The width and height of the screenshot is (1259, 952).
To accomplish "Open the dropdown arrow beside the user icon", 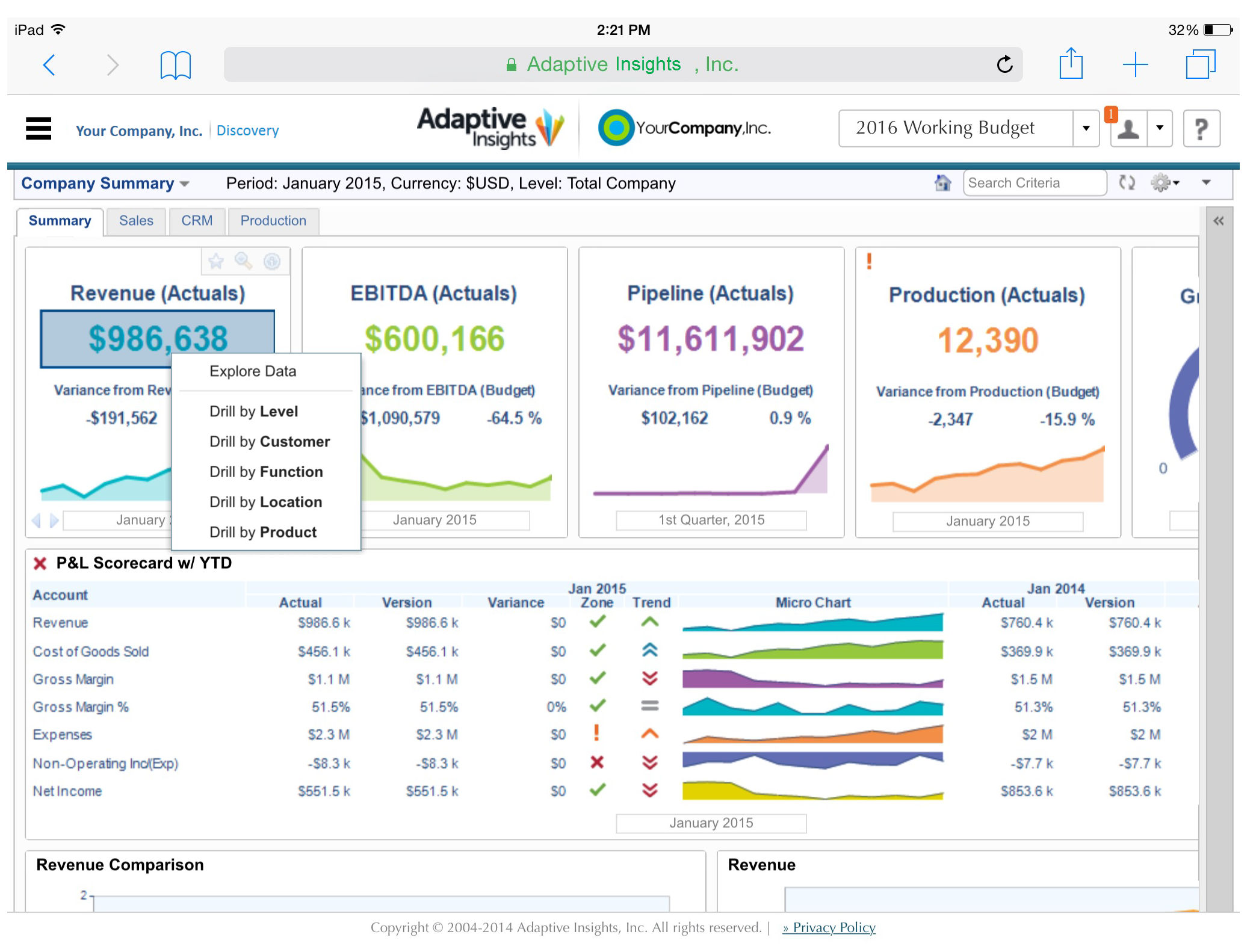I will [1159, 128].
